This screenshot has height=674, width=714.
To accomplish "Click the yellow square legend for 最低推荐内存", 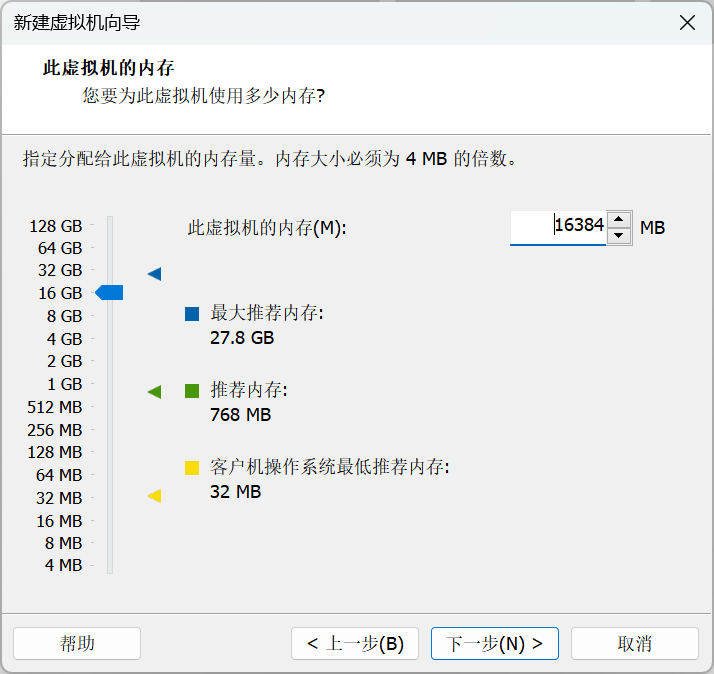I will point(192,468).
